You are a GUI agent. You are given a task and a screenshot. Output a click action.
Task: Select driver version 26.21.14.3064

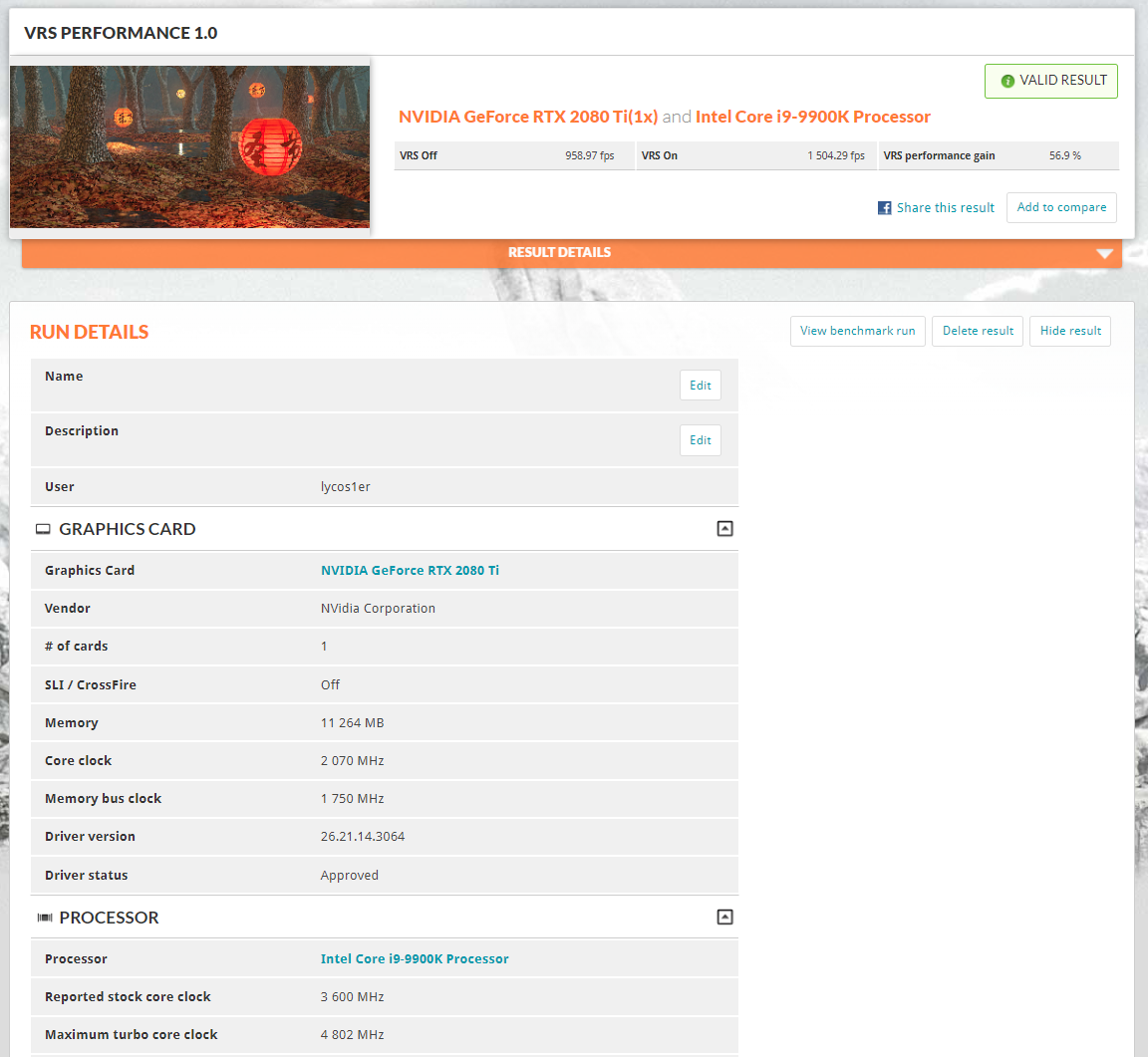pyautogui.click(x=363, y=837)
